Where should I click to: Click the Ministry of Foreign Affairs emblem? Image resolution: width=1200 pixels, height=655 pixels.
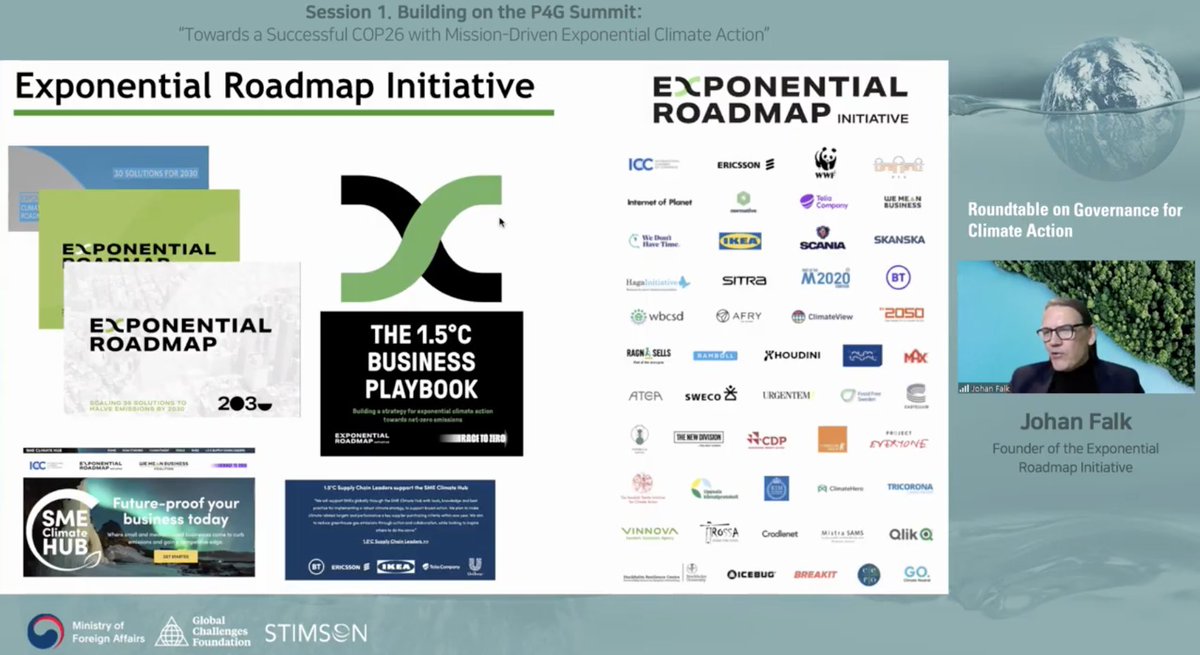coord(44,632)
